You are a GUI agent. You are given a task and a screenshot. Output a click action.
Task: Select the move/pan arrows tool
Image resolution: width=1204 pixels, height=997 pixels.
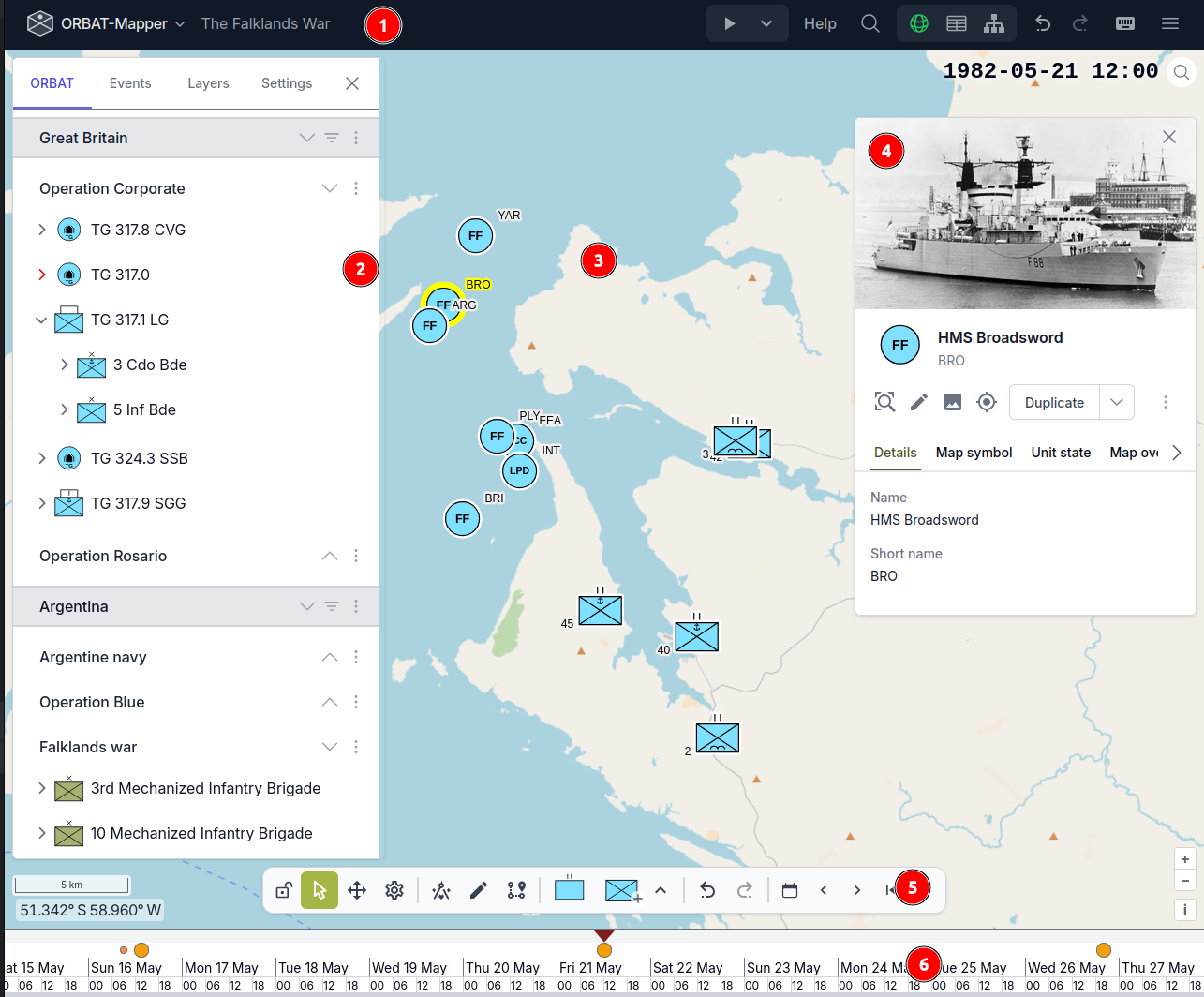[x=357, y=890]
